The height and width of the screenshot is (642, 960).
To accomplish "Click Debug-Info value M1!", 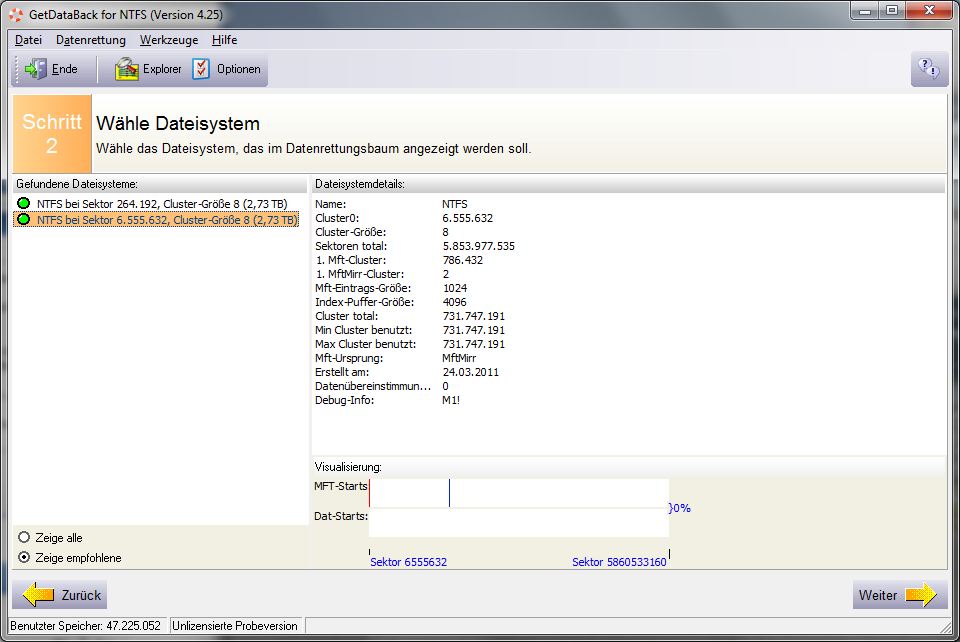I will (451, 400).
